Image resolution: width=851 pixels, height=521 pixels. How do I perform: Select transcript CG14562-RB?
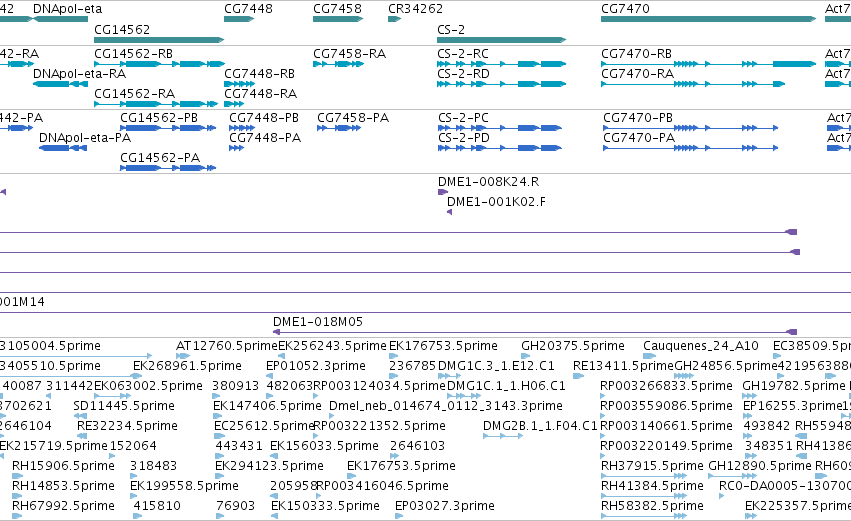click(x=134, y=54)
